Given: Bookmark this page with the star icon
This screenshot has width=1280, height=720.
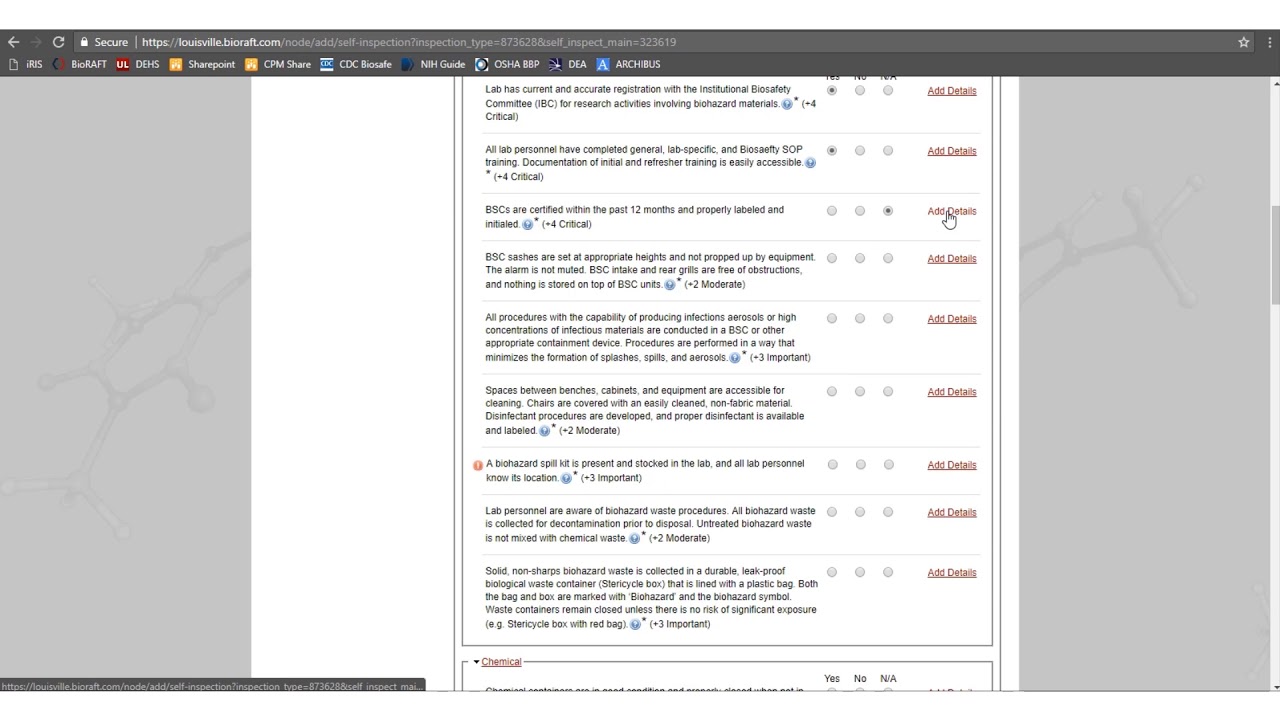Looking at the screenshot, I should (x=1244, y=42).
